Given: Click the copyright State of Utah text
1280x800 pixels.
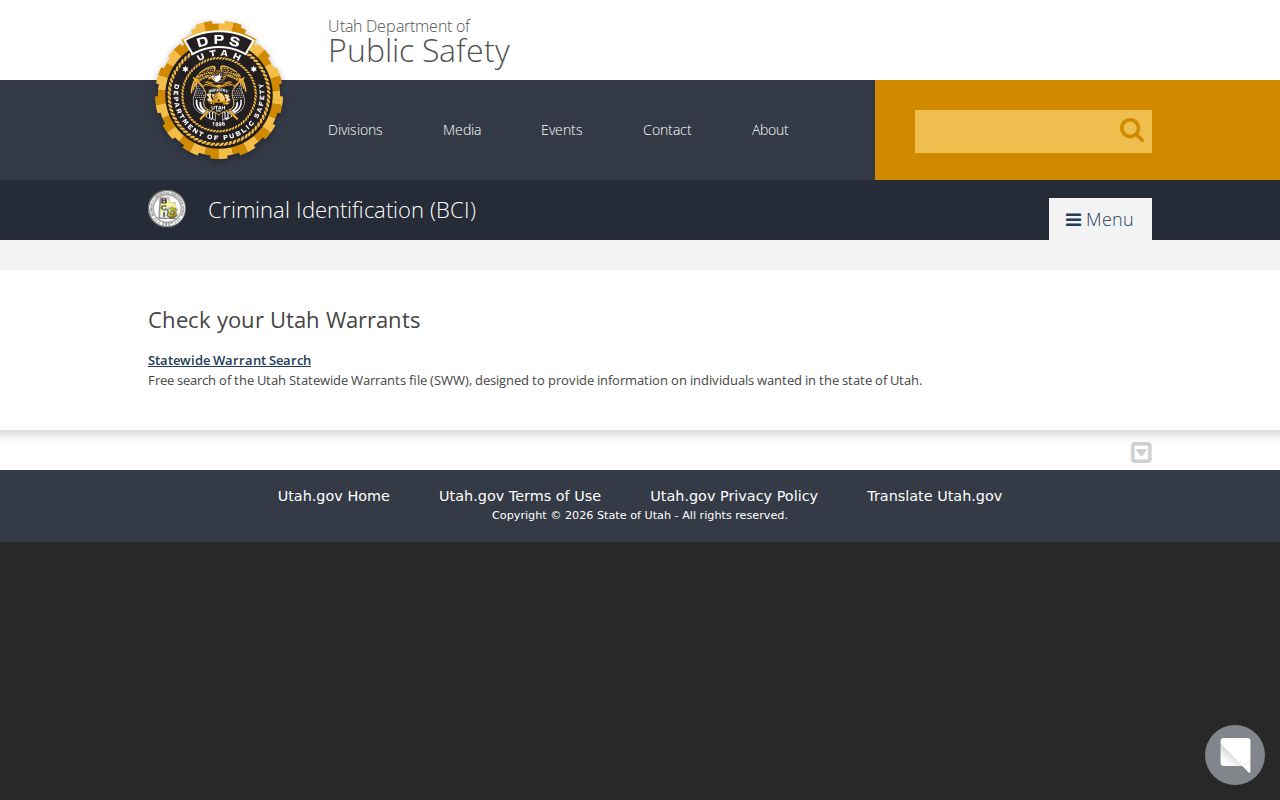Looking at the screenshot, I should coord(640,515).
